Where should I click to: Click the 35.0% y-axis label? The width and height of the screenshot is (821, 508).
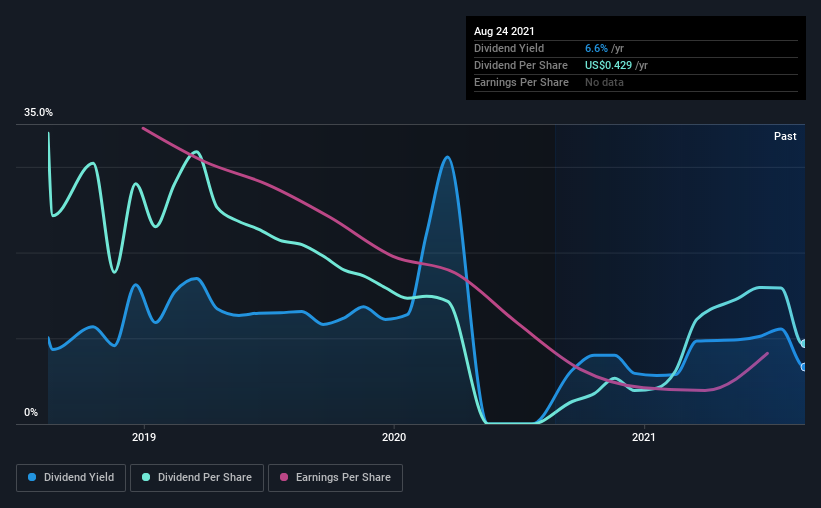38,113
